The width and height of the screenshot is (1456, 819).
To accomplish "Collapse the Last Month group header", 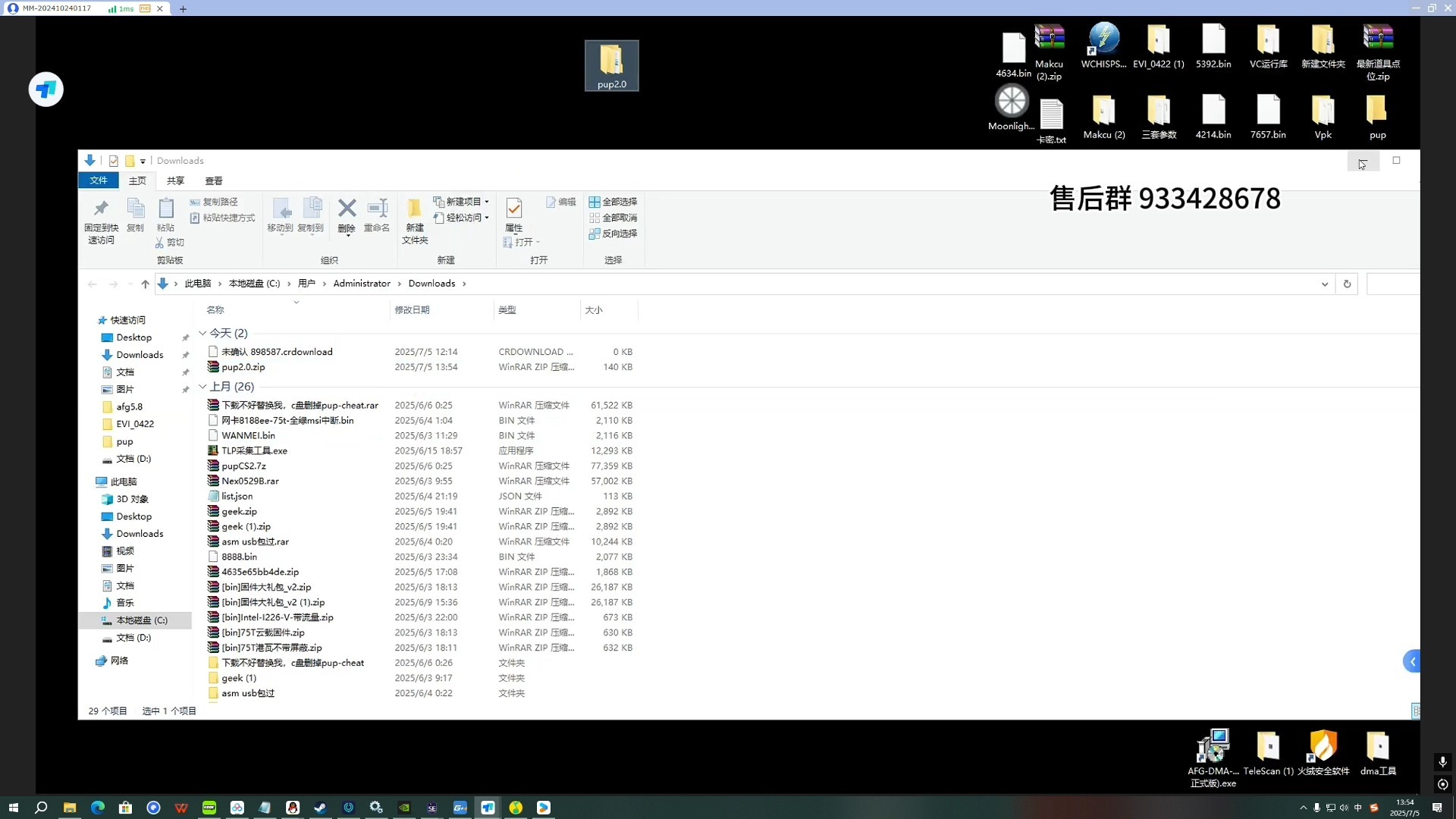I will tap(202, 387).
